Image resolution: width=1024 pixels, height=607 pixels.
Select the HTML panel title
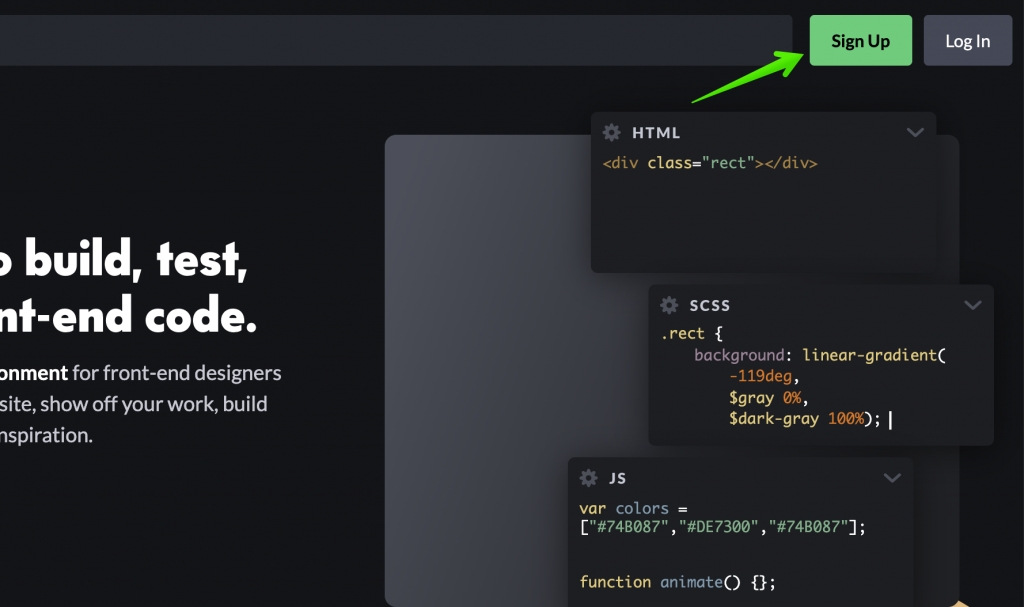[x=656, y=133]
